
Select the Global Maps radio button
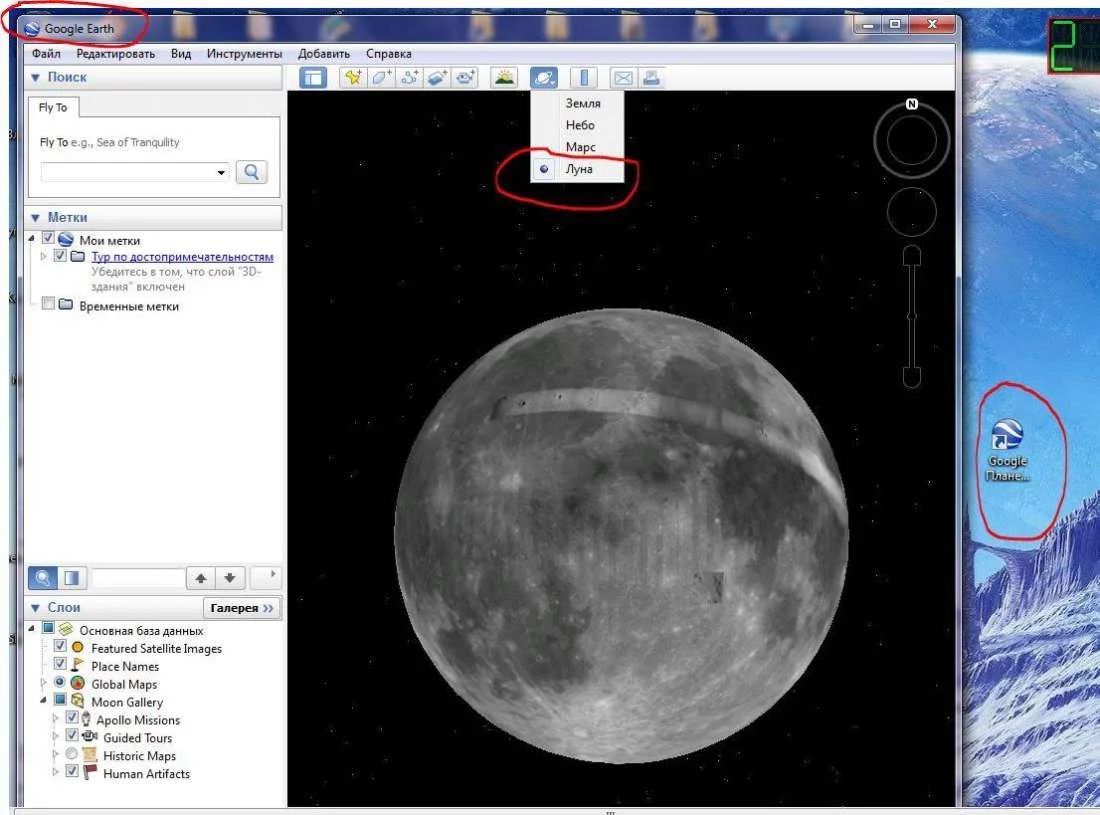coord(60,683)
